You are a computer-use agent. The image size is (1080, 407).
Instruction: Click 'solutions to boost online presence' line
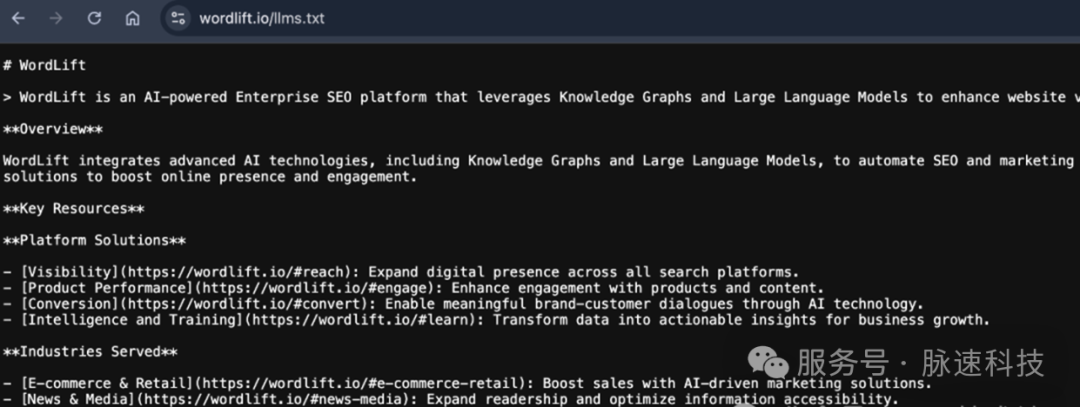coord(210,176)
